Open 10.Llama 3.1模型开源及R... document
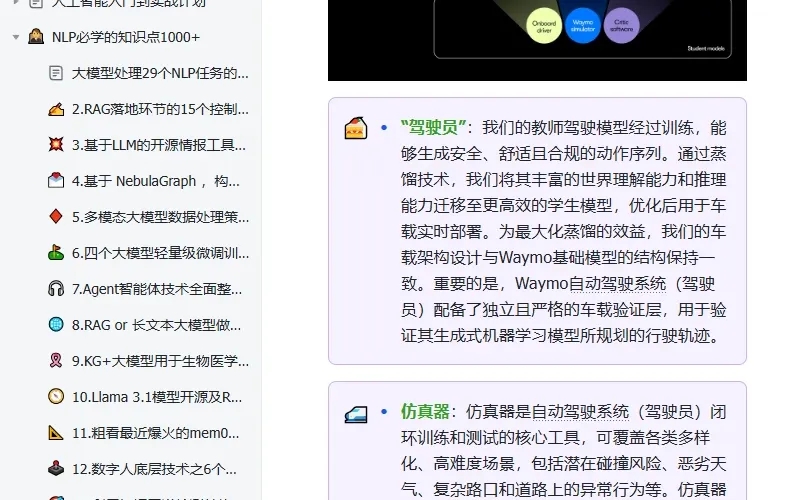The width and height of the screenshot is (808, 500). 157,397
